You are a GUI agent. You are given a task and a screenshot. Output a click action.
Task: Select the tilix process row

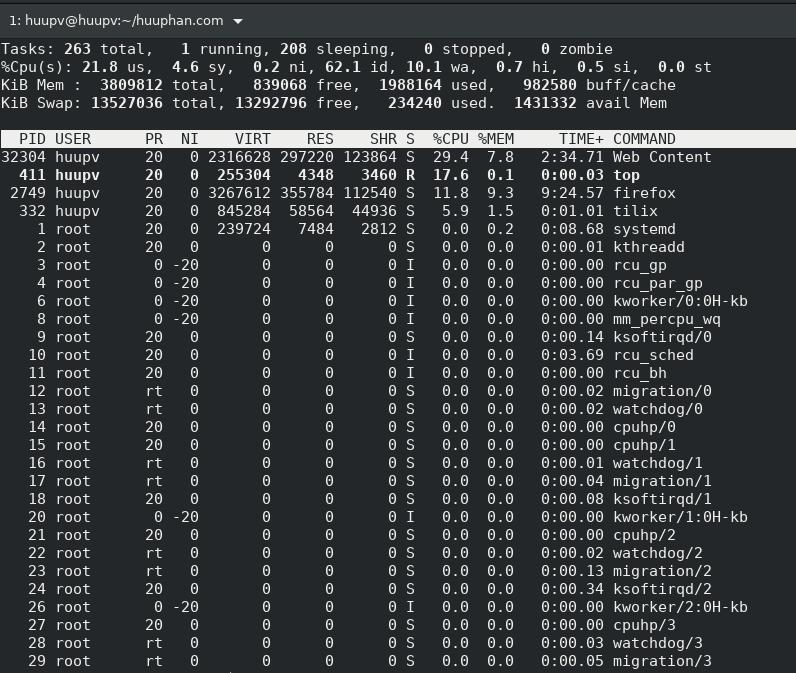coord(398,211)
